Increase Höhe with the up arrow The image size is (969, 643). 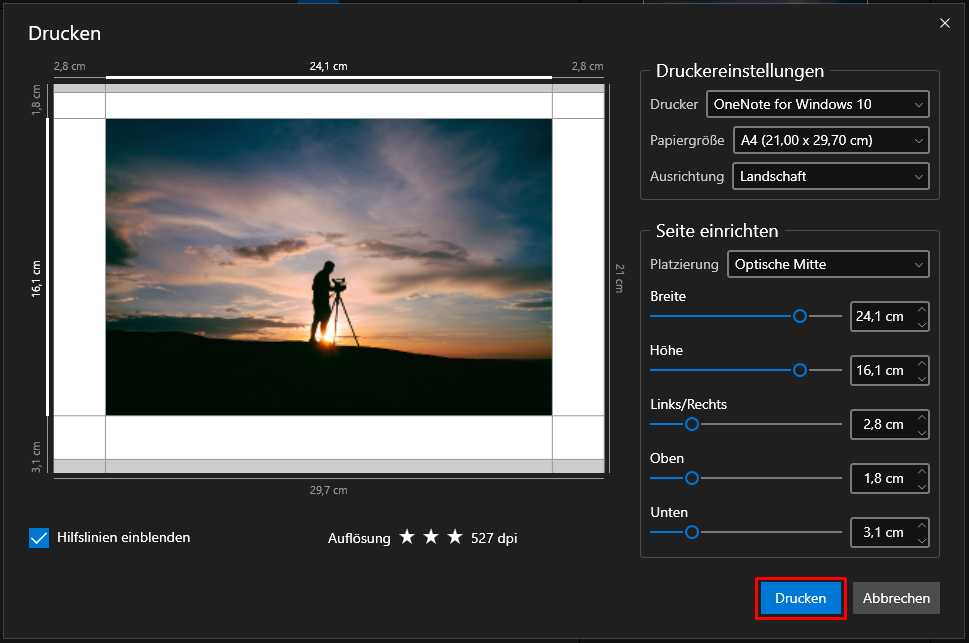(x=922, y=363)
